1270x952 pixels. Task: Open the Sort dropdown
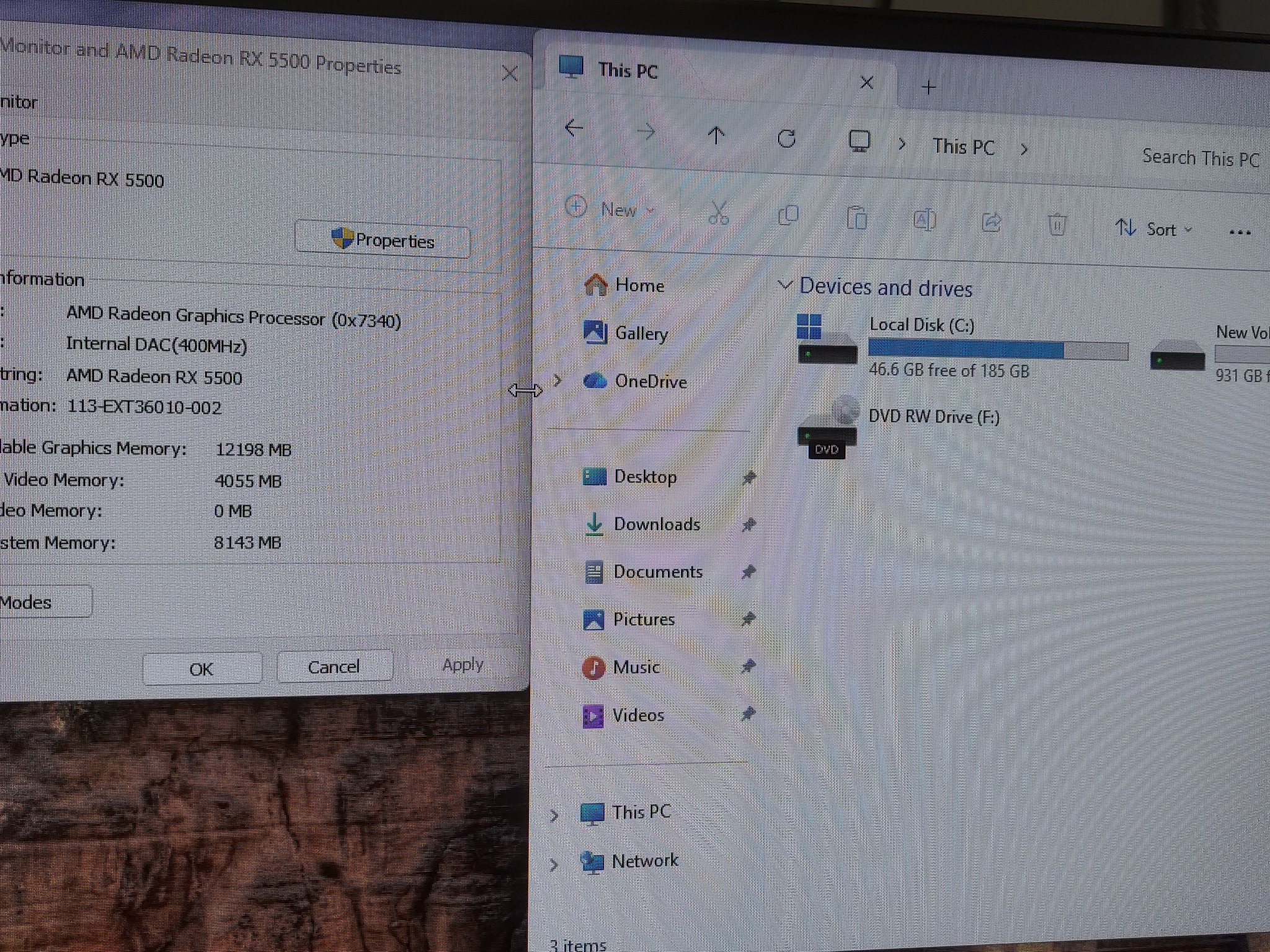(1153, 229)
